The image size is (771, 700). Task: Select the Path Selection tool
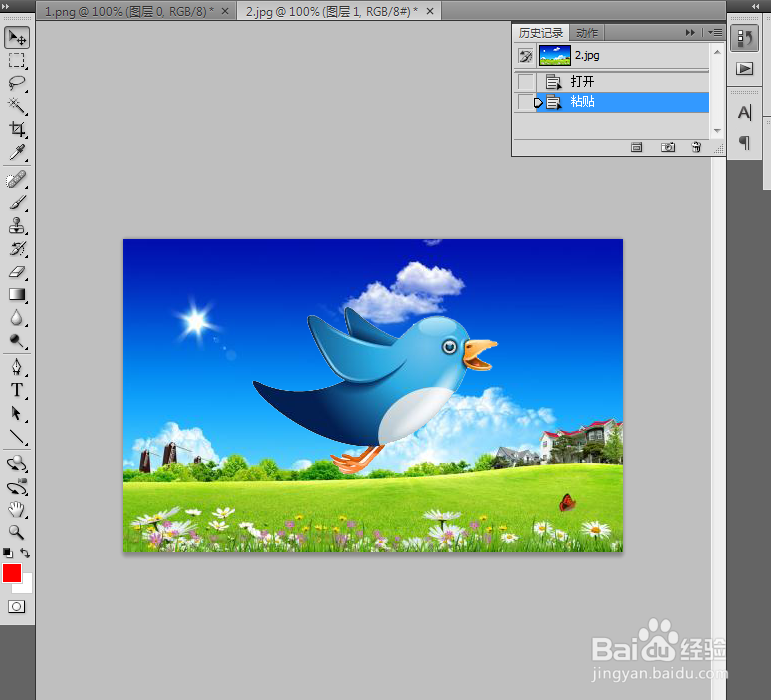(x=17, y=413)
